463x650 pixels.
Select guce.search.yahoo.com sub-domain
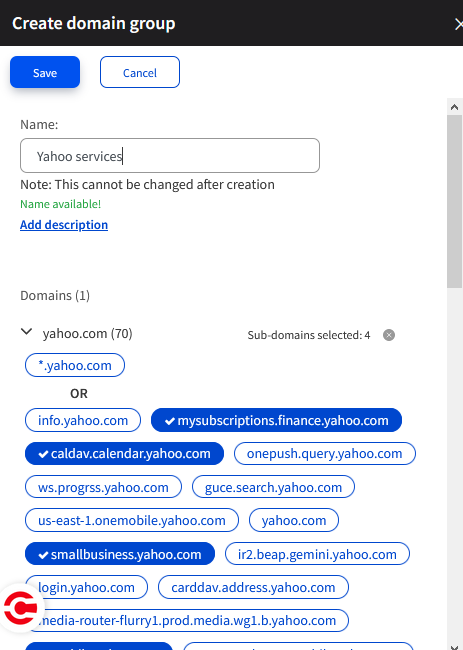coord(273,487)
